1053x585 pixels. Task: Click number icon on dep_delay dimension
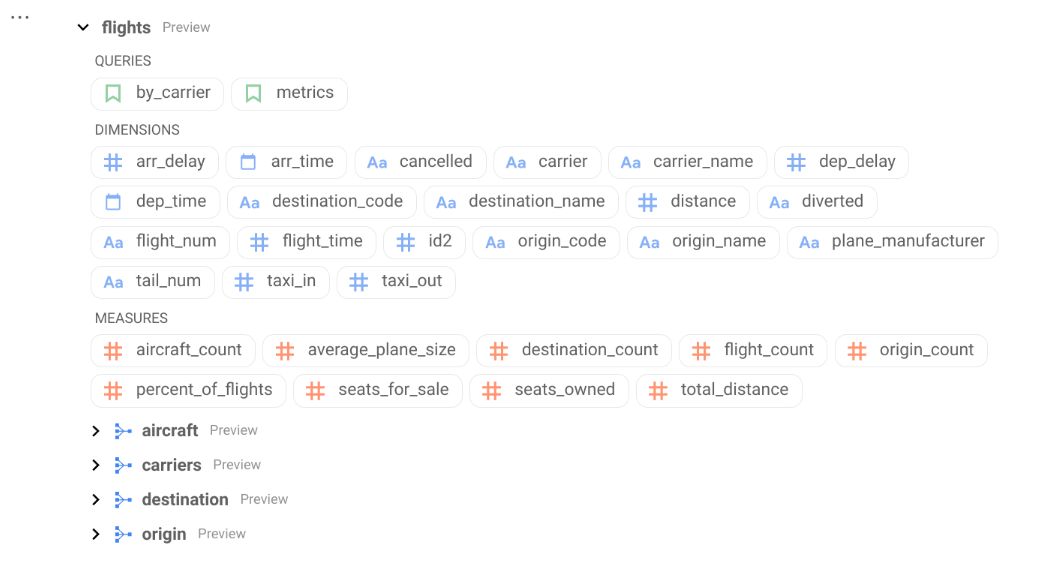tap(796, 162)
